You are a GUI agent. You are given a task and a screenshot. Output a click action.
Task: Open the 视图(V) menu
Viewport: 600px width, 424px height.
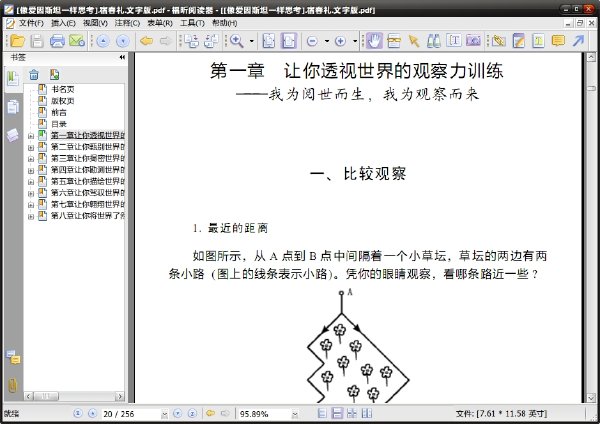click(96, 23)
